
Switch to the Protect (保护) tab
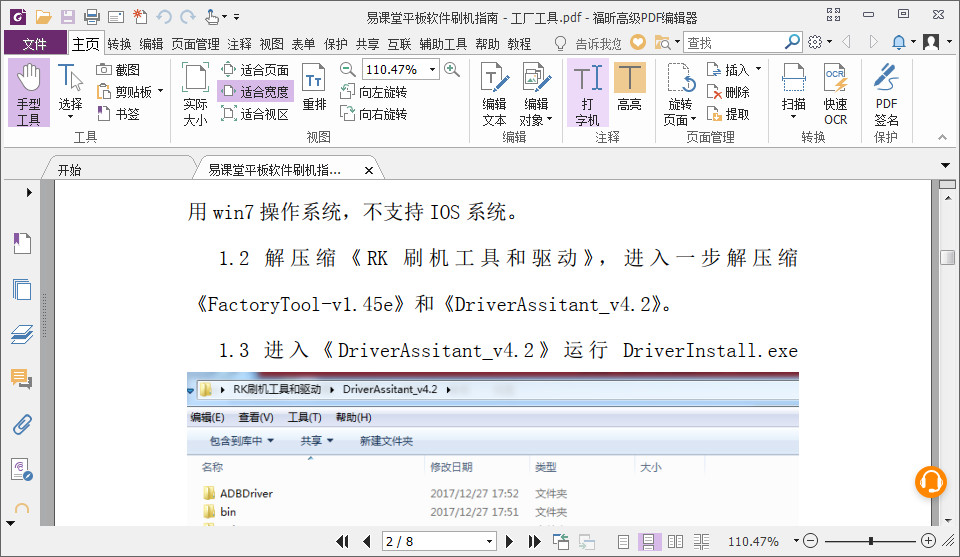[x=336, y=43]
